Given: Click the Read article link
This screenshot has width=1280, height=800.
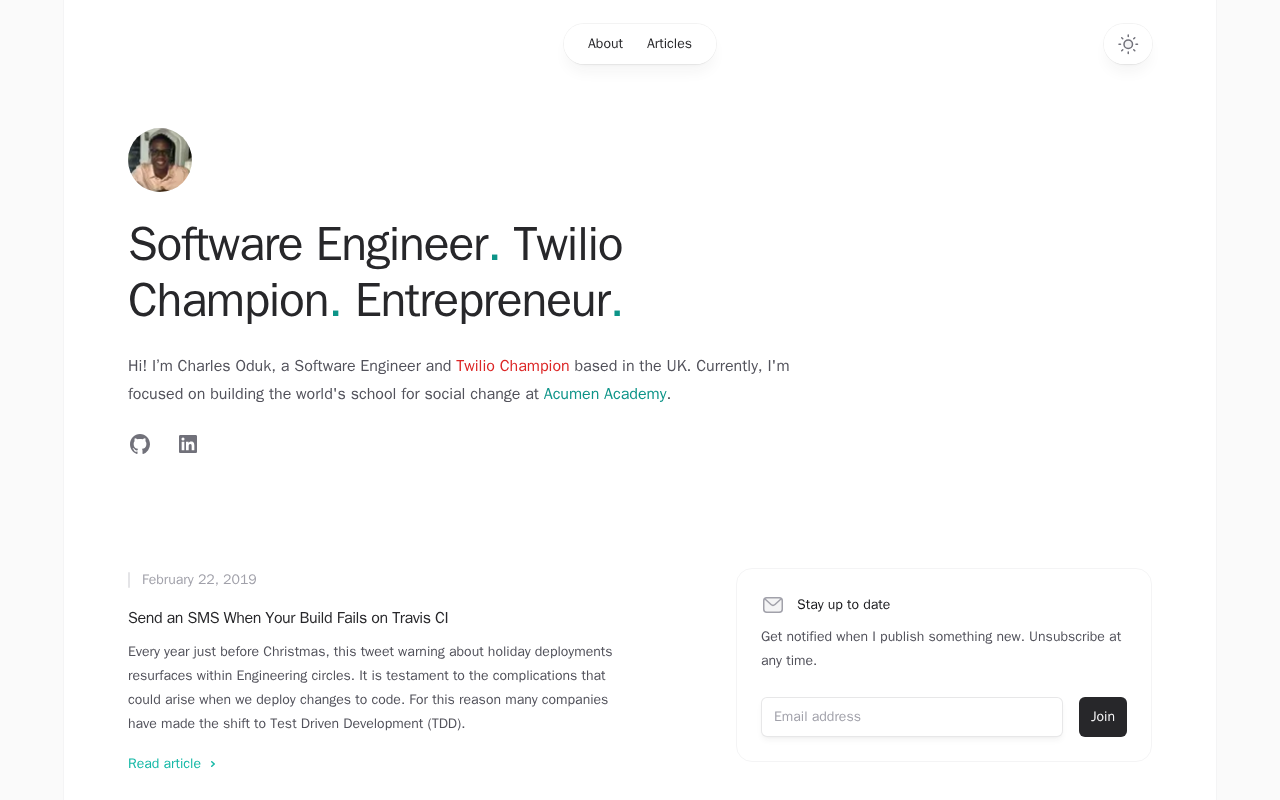Looking at the screenshot, I should tap(165, 764).
